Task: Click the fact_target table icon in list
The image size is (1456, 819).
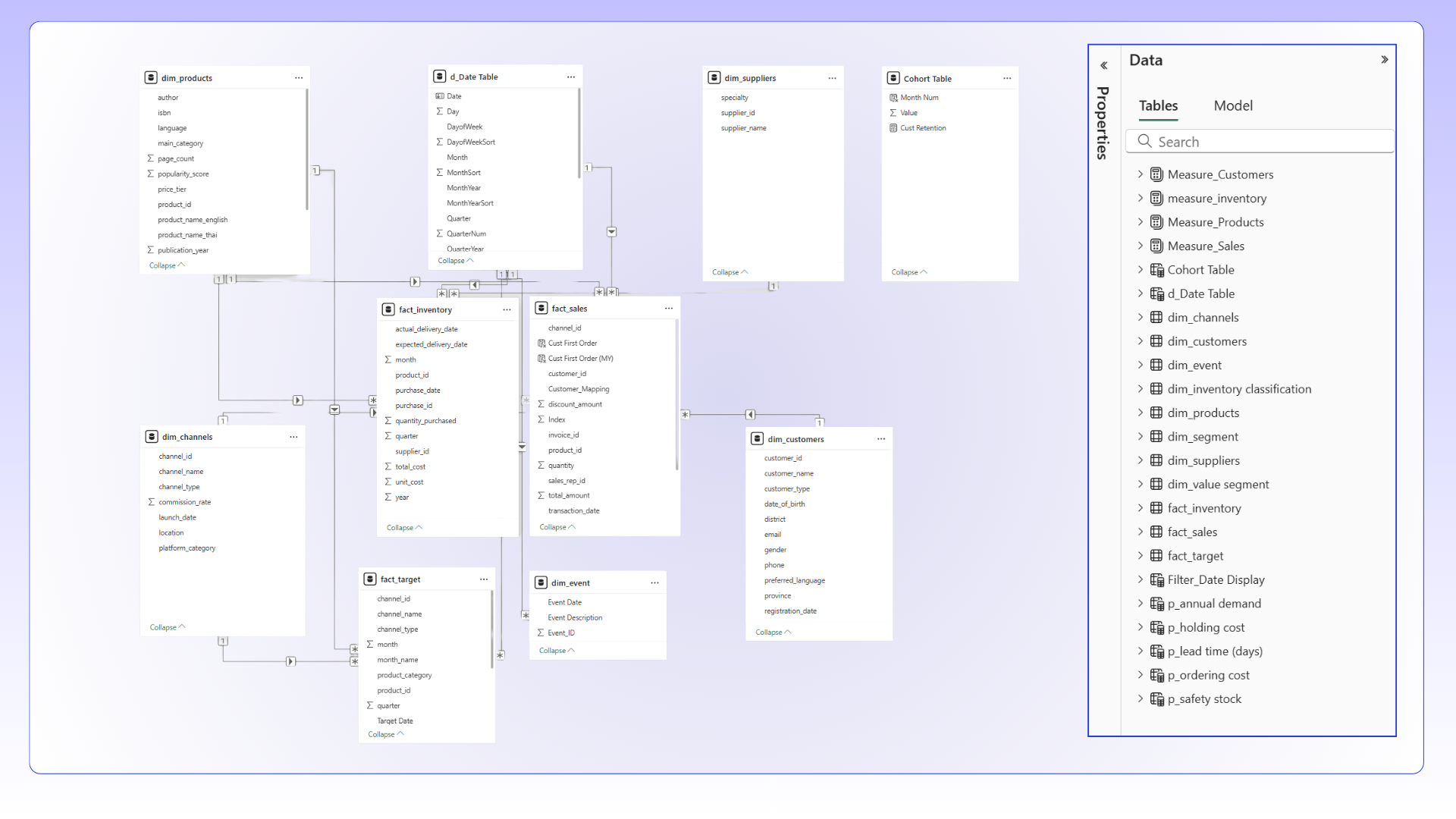Action: click(x=1156, y=556)
